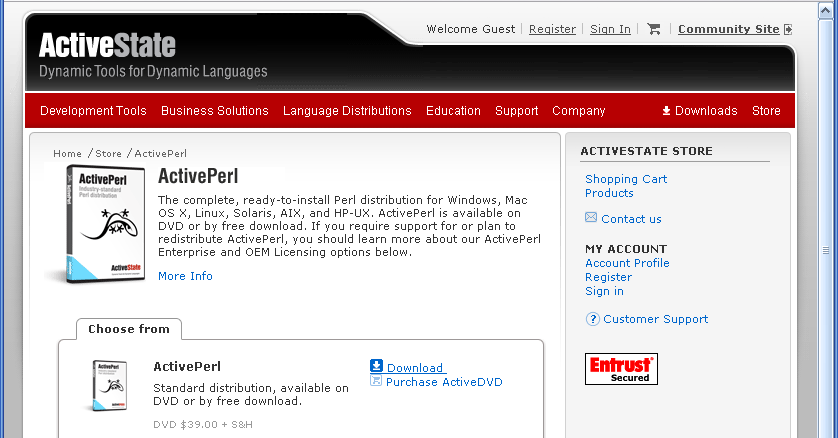Click the Entrust Secured badge
Screen dimensions: 838x438
point(621,369)
